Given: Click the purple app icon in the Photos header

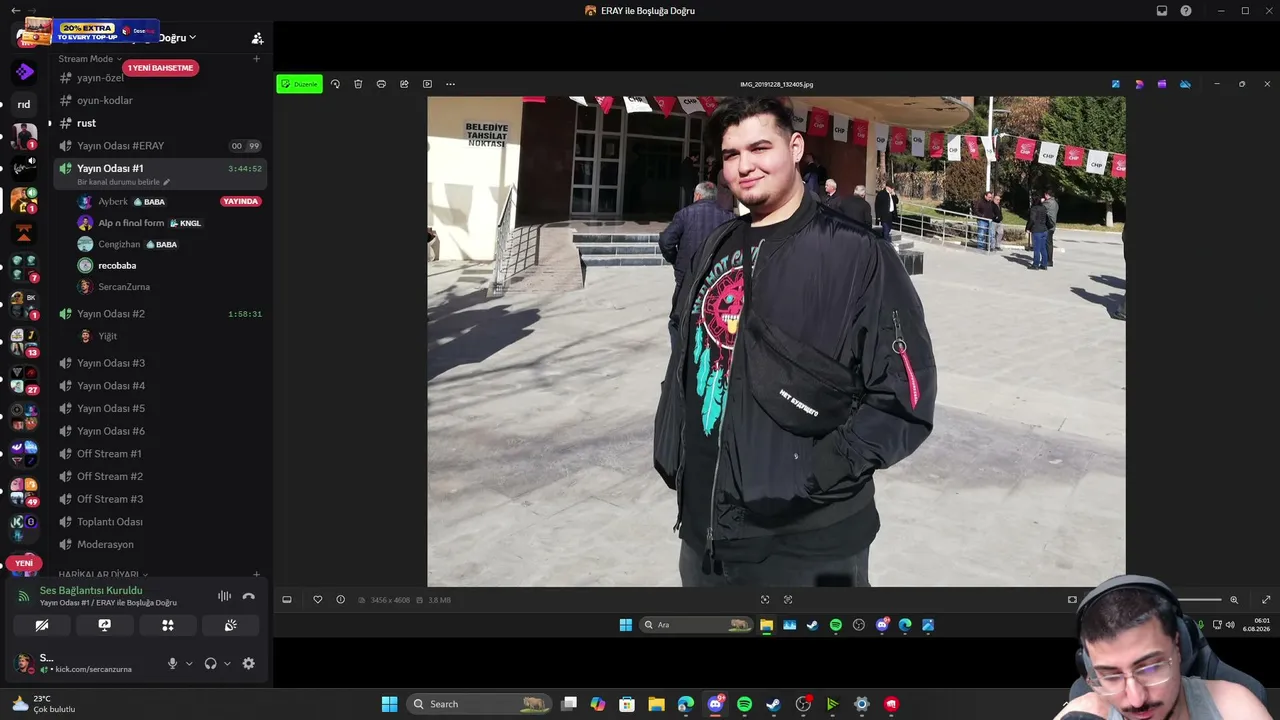Looking at the screenshot, I should [1162, 84].
